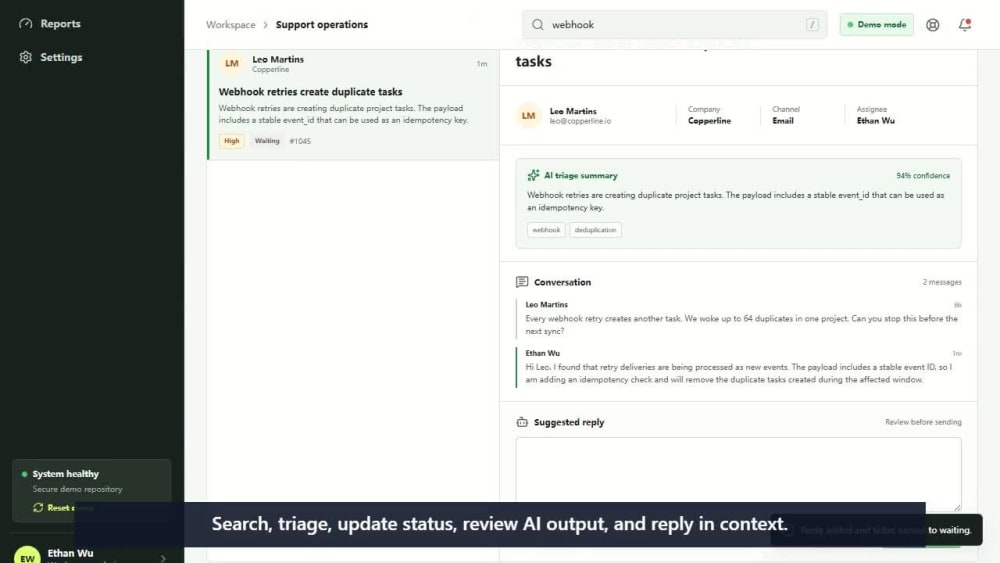Select Support operations breadcrumb
Image resolution: width=1000 pixels, height=563 pixels.
[321, 25]
